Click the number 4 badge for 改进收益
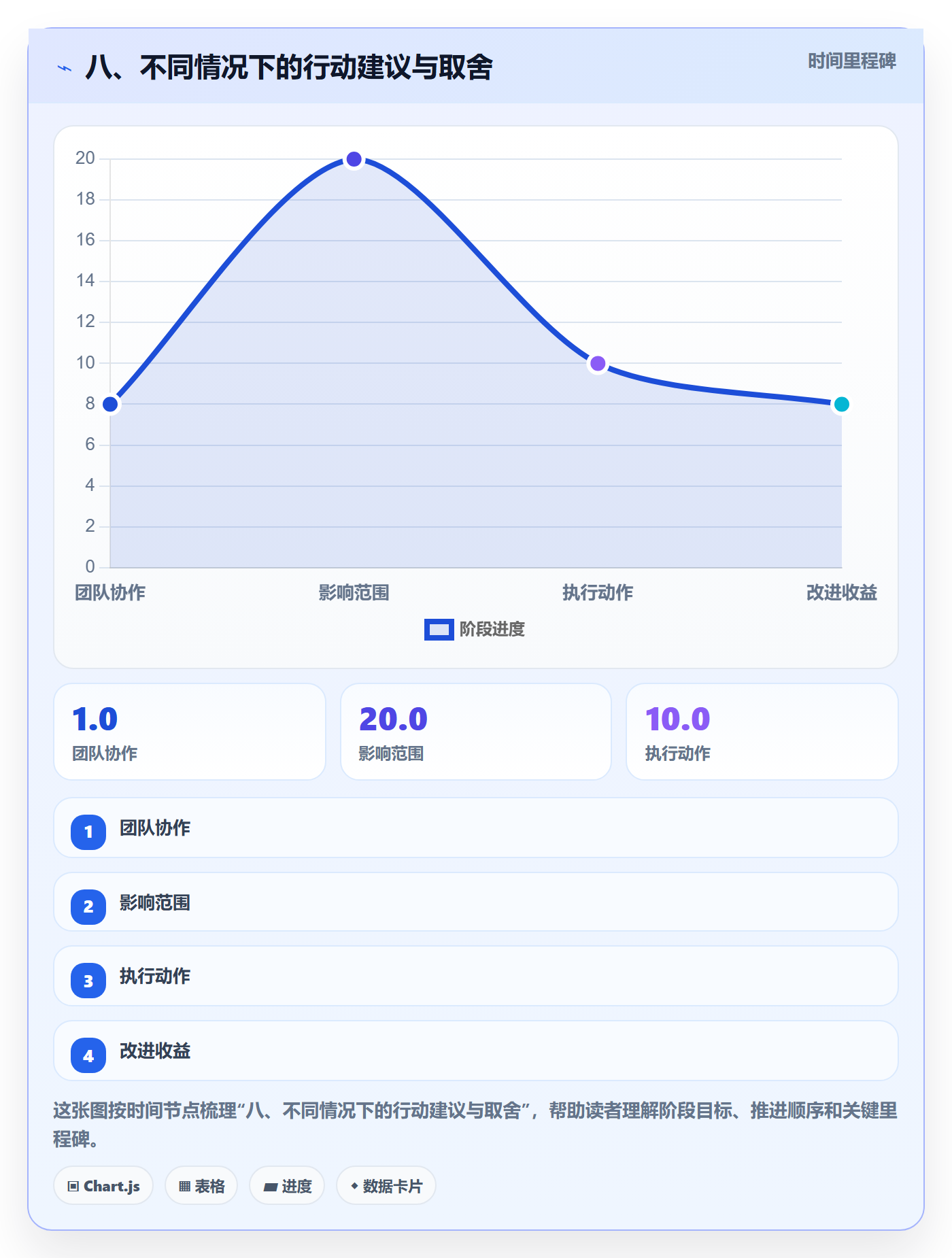Viewport: 952px width, 1258px height. (88, 1055)
